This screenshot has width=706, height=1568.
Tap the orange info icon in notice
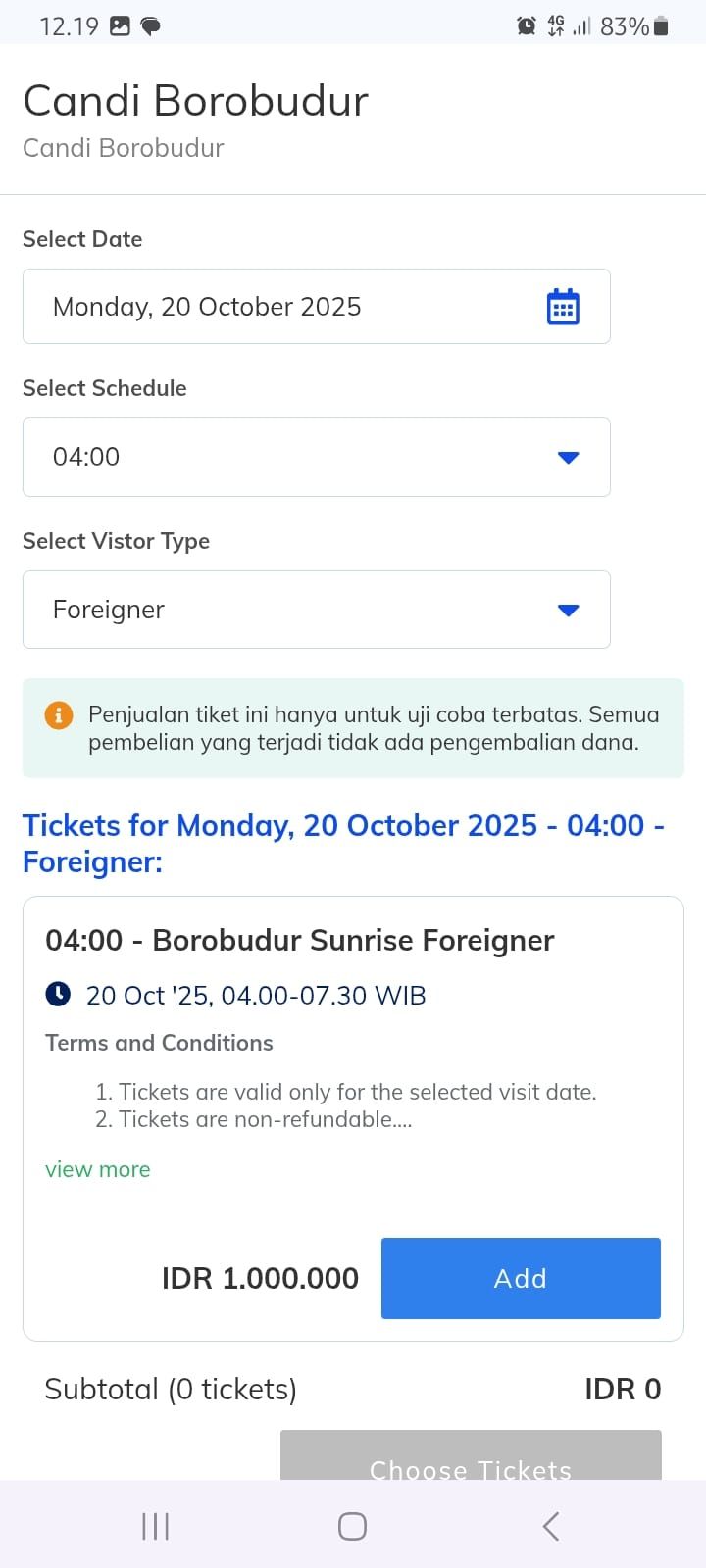[x=59, y=714]
